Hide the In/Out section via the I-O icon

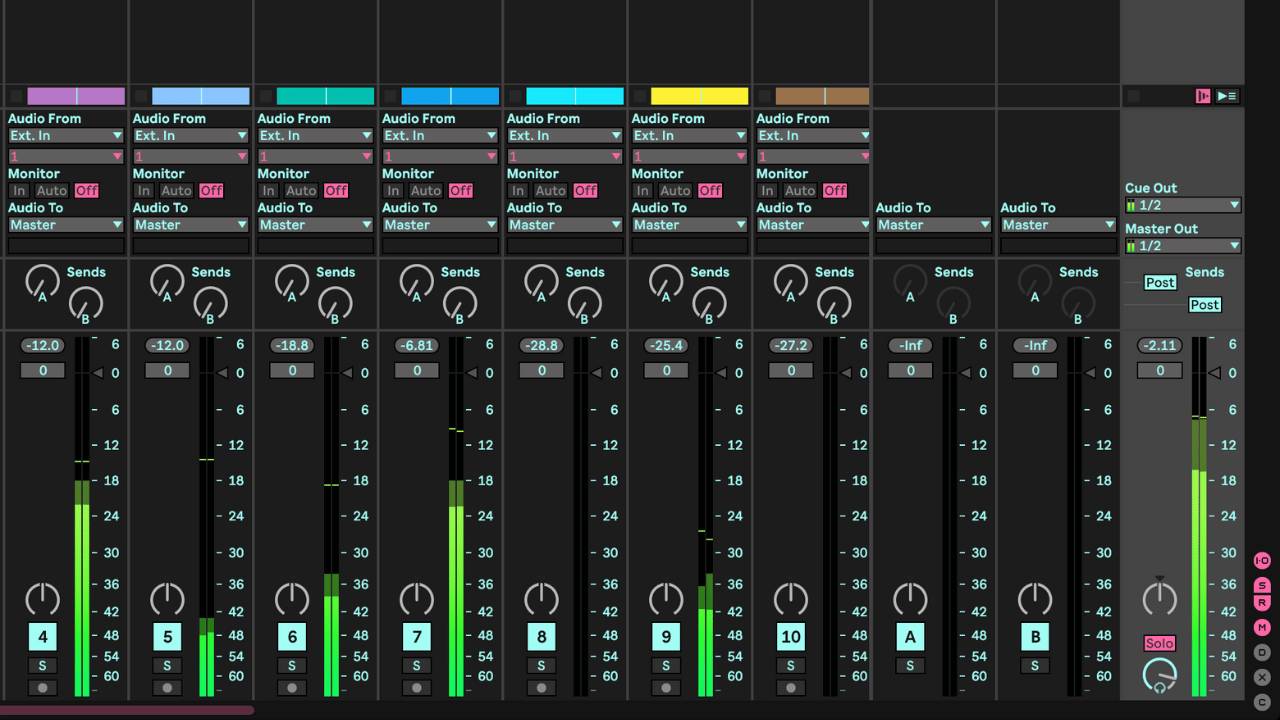(1261, 560)
